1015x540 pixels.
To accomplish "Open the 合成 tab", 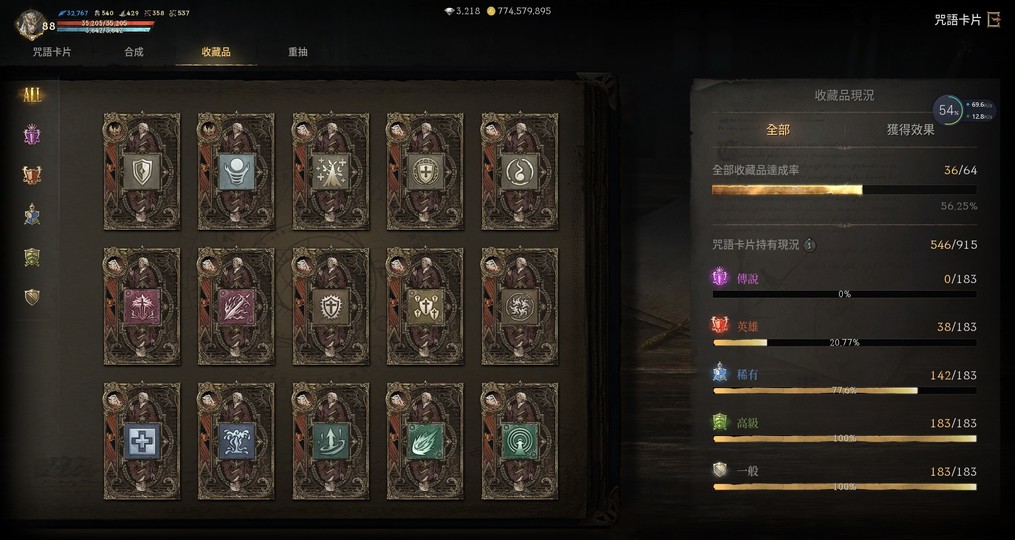I will click(134, 52).
